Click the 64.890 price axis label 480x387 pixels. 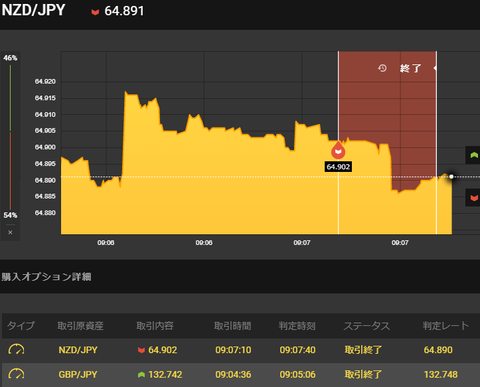click(45, 180)
